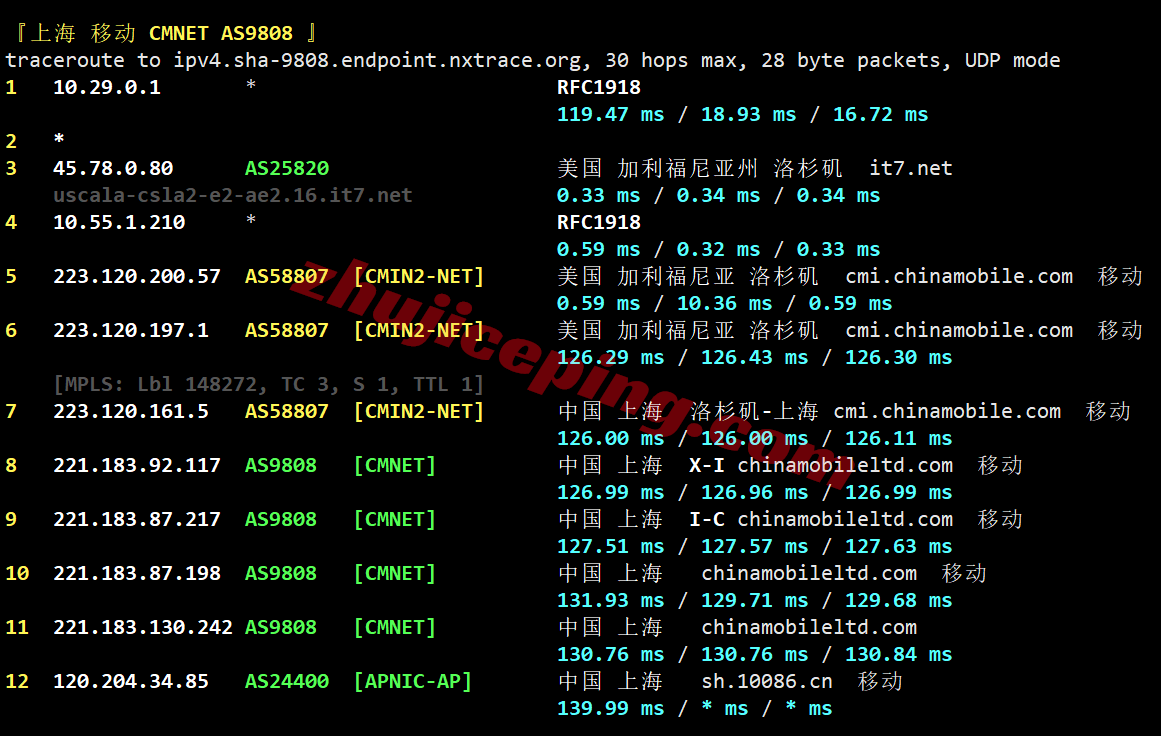Click the hostname ipv4.sha-9808.endpoint.nxtrace.org
The width and height of the screenshot is (1161, 736).
[377, 61]
